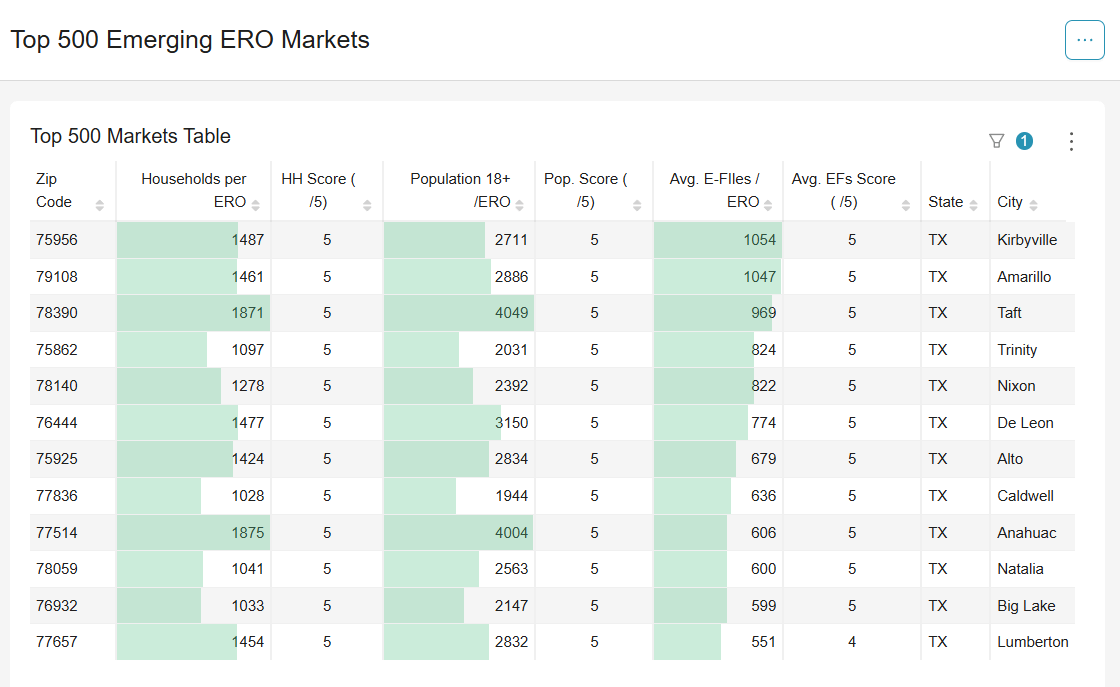This screenshot has height=687, width=1120.
Task: Select zip code 75956 cell
Action: [72, 240]
